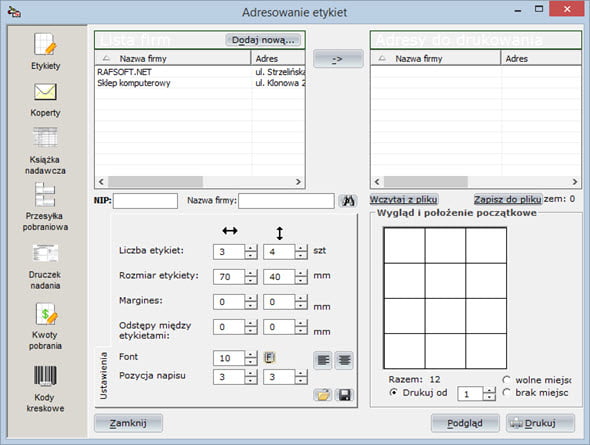The image size is (590, 445).
Task: Open the Druczek nadania section
Action: tap(45, 267)
